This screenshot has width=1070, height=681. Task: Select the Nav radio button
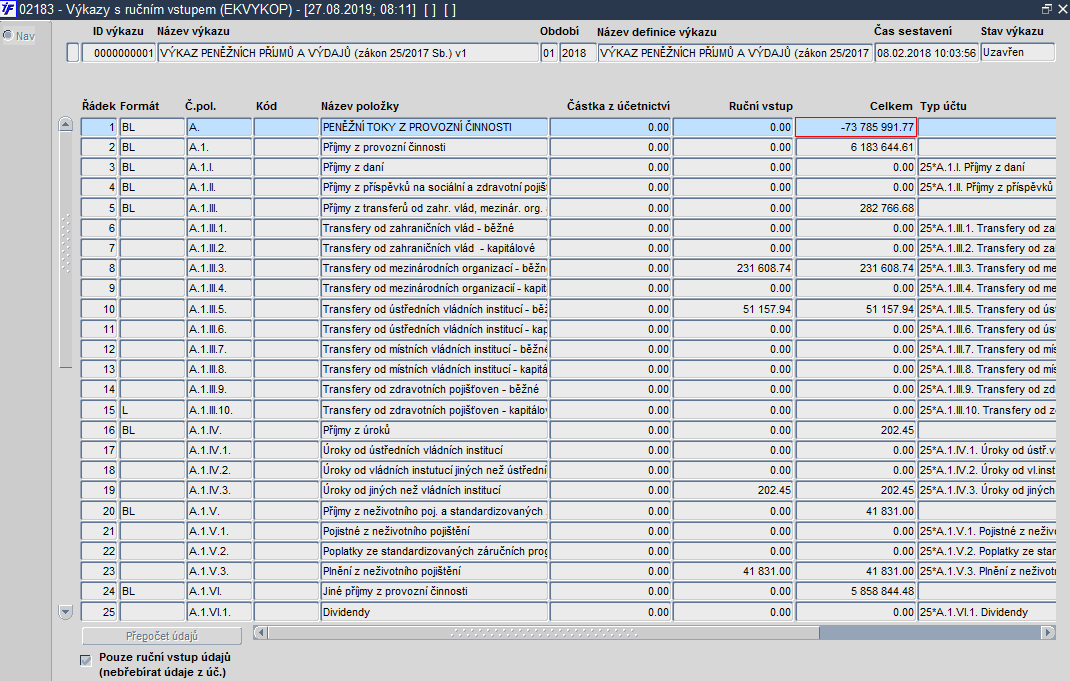[8, 35]
